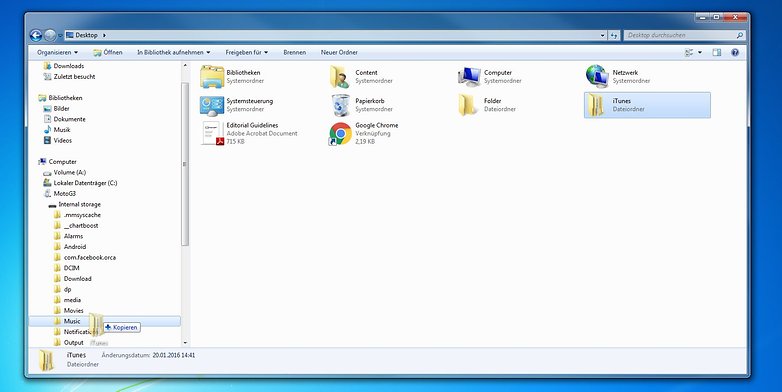This screenshot has height=392, width=782.
Task: Change view with the view options icon
Action: point(689,52)
